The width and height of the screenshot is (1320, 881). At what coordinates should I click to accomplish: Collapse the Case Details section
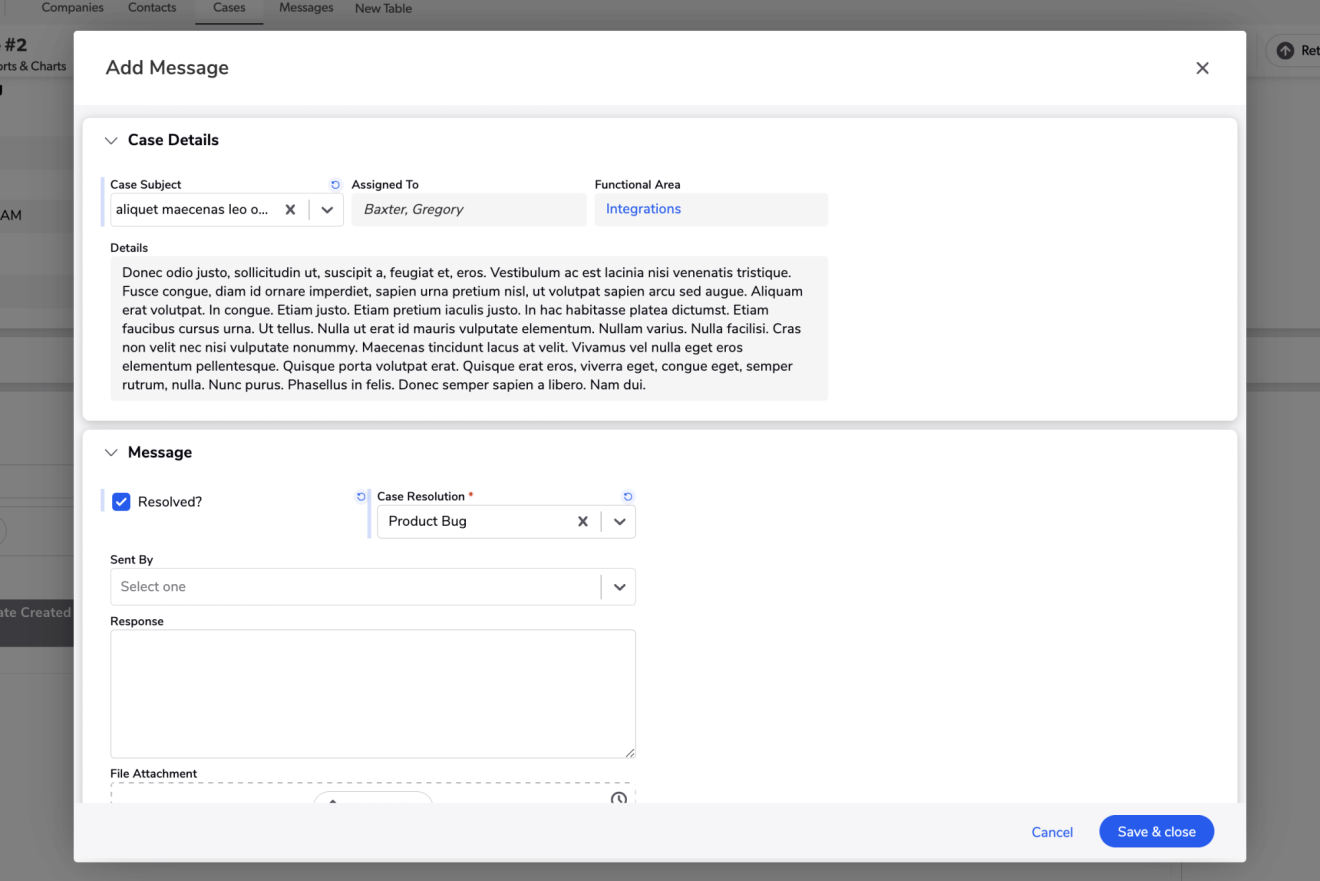[x=111, y=141]
